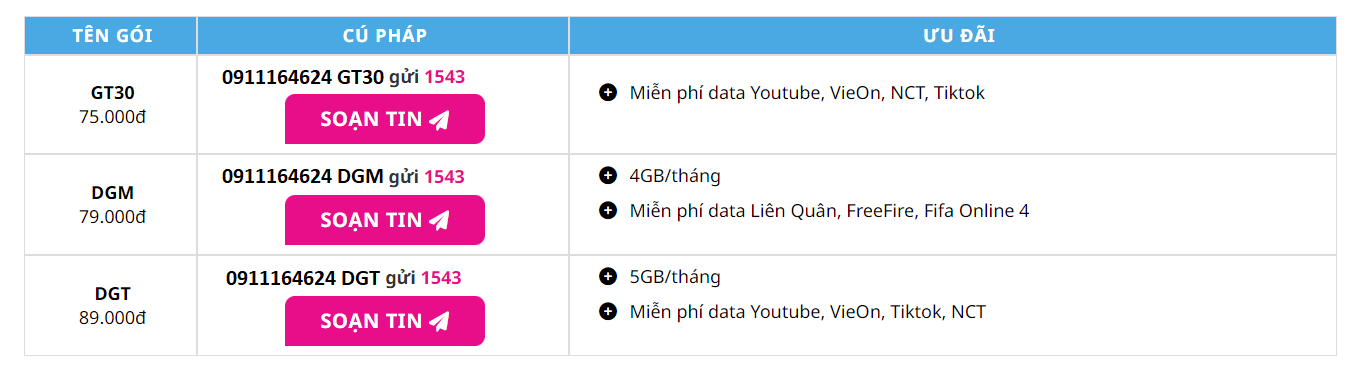Click plus icon next to 4GB/tháng

point(607,176)
